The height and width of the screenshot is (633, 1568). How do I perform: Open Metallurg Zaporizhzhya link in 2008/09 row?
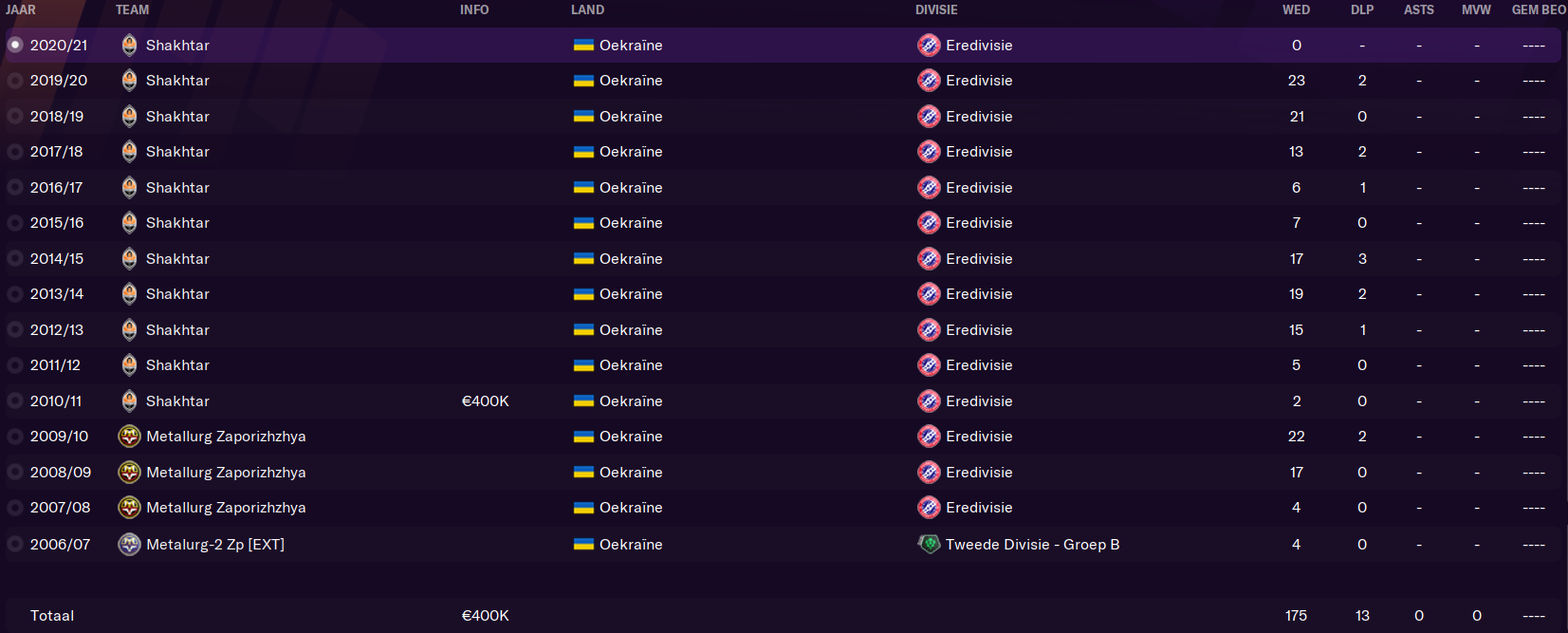(x=226, y=473)
